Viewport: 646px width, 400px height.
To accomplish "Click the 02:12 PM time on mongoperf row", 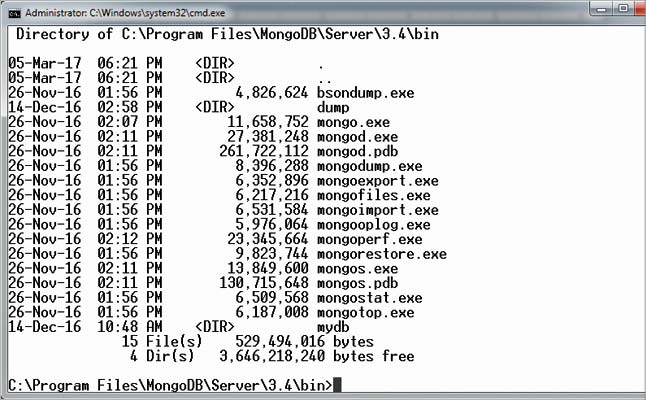I will (130, 239).
